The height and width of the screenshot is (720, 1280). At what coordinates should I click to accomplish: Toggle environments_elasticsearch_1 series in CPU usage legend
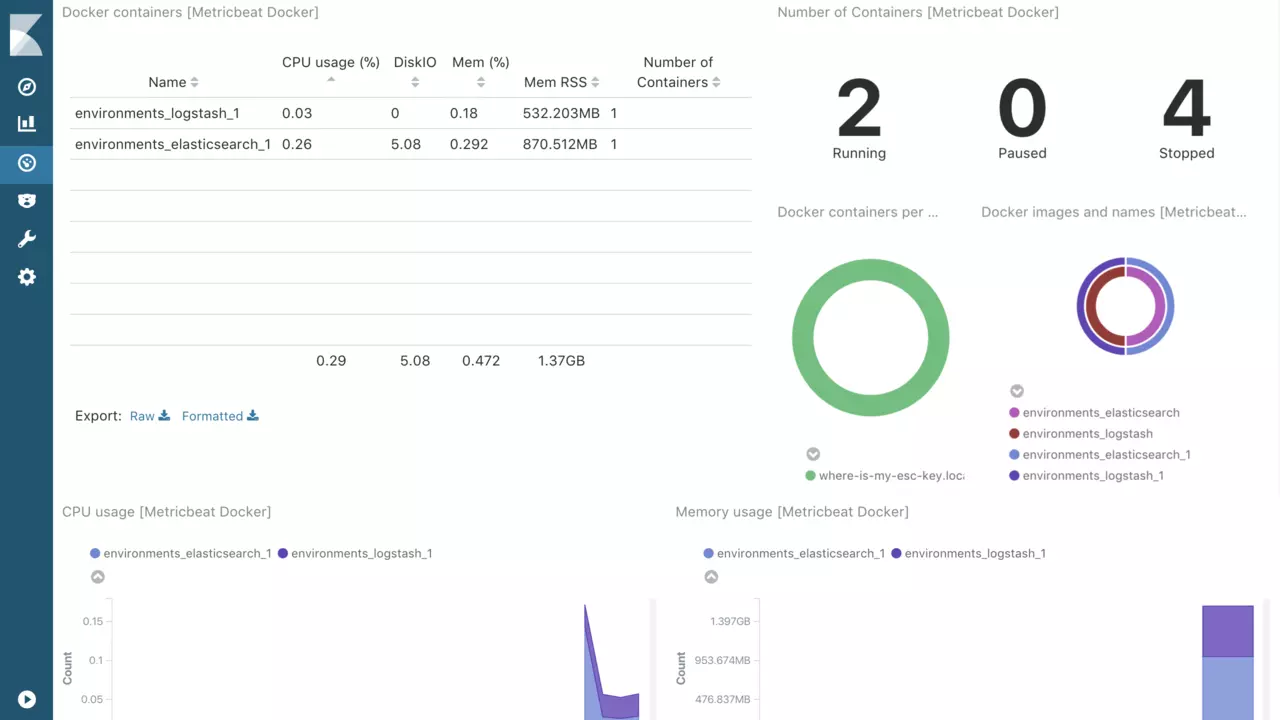(x=180, y=553)
